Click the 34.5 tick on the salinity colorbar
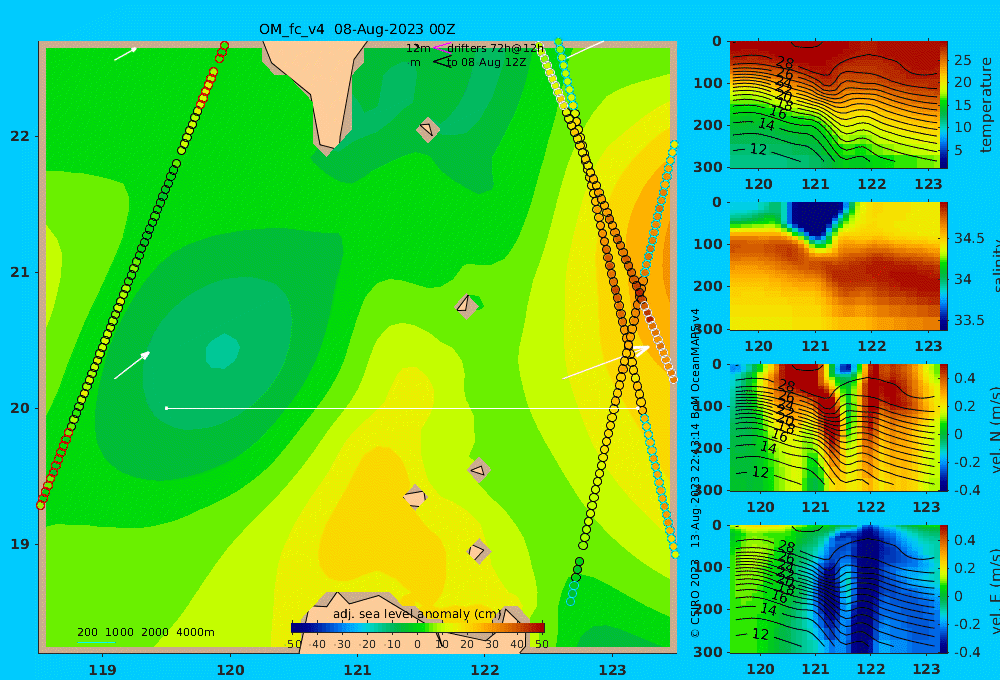 pos(969,239)
